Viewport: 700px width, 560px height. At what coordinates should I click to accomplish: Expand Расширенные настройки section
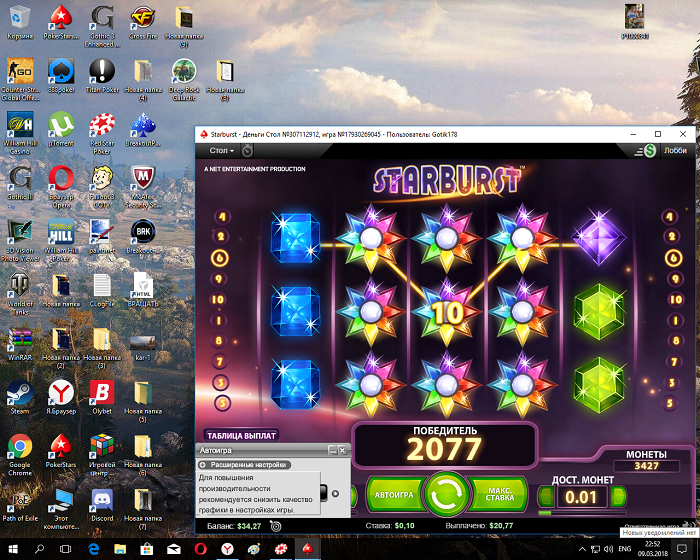[x=244, y=465]
